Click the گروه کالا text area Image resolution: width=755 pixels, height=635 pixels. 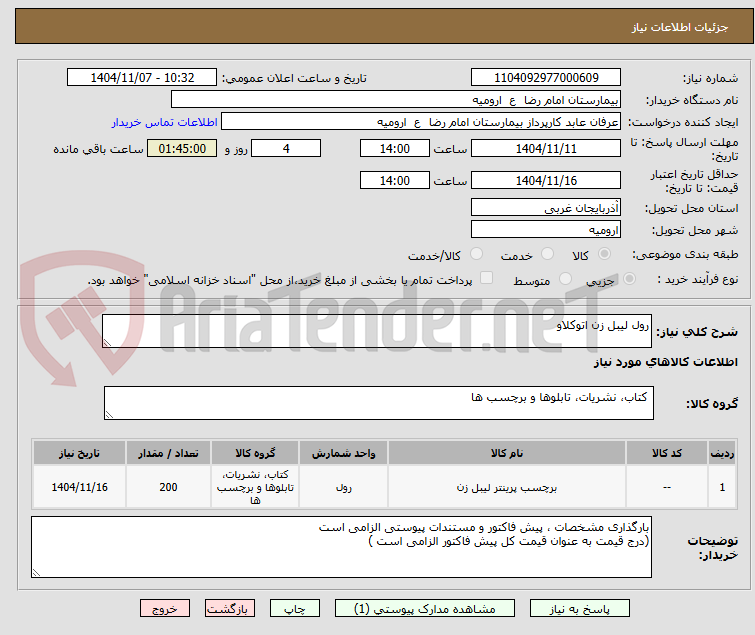[x=378, y=403]
